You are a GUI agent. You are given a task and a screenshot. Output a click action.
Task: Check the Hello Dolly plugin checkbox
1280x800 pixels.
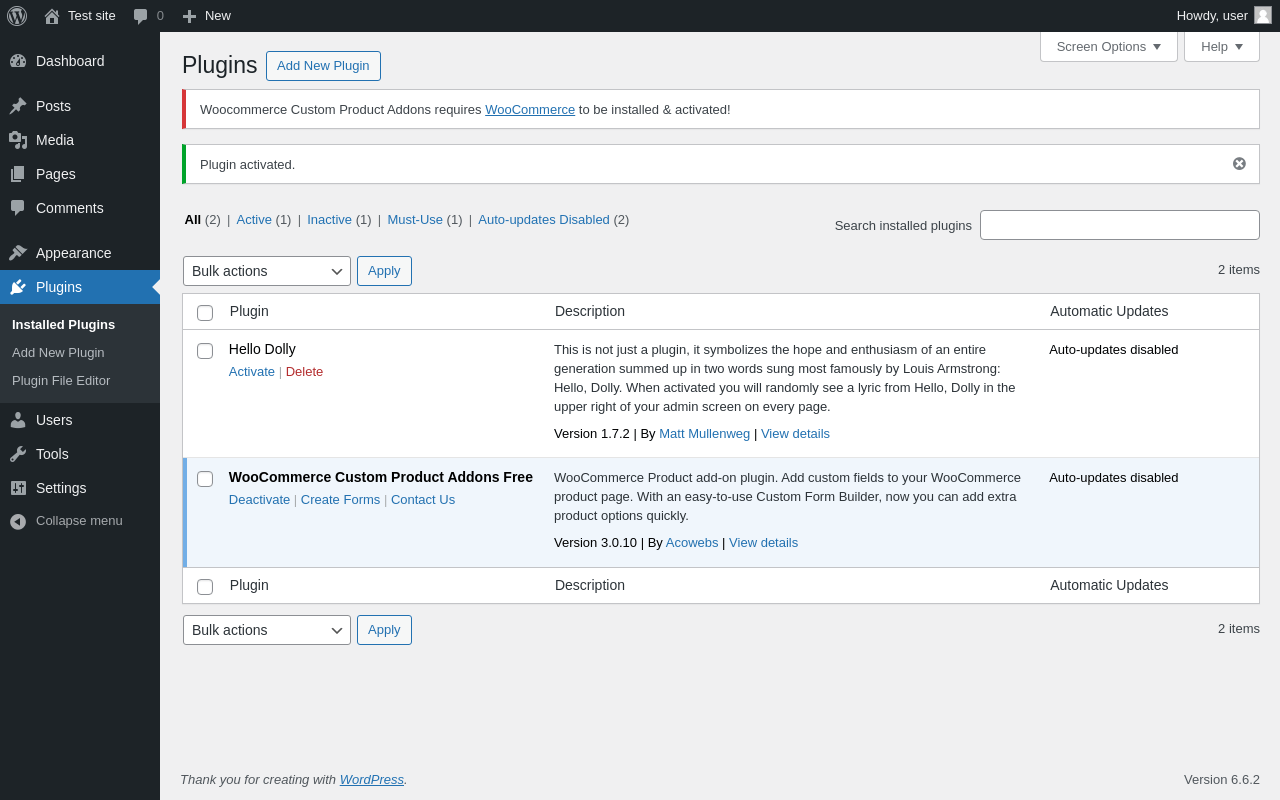coord(205,351)
